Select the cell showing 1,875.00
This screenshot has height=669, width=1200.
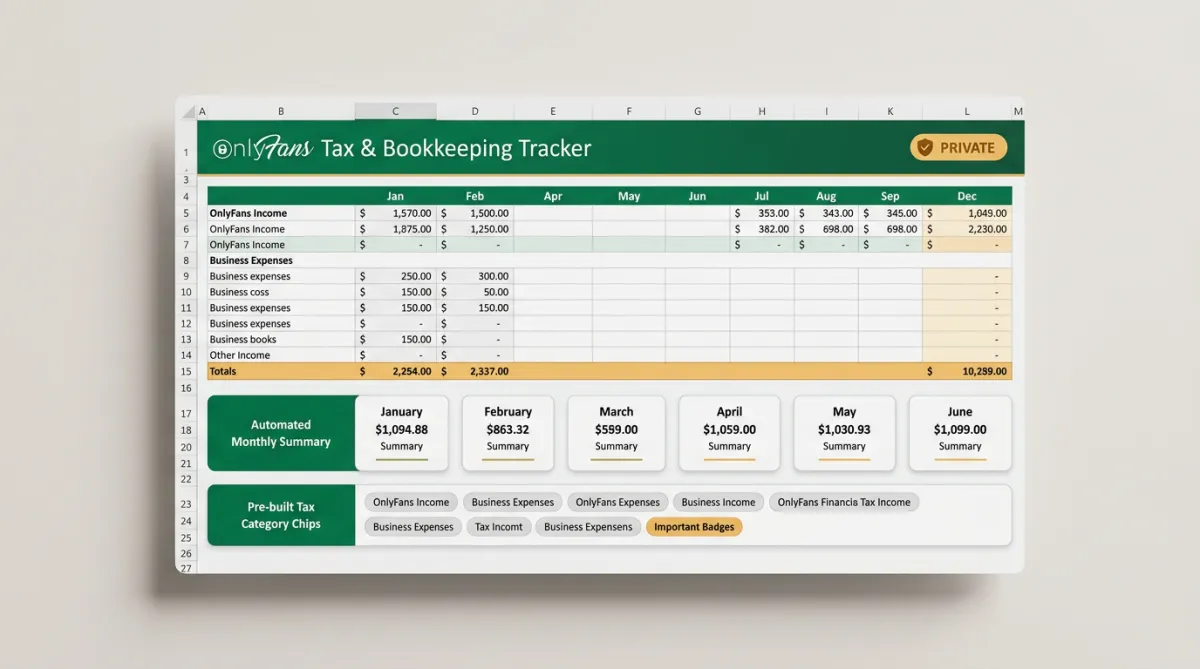[x=396, y=229]
